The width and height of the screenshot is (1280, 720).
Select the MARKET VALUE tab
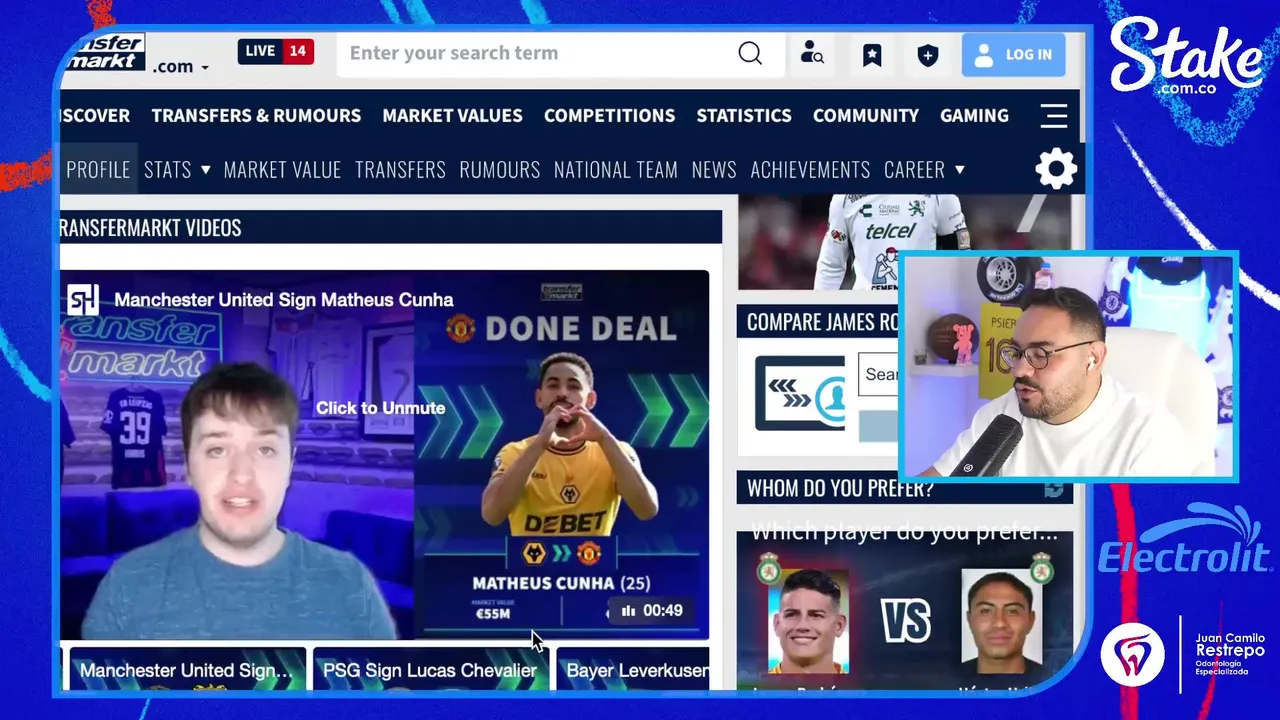tap(282, 169)
